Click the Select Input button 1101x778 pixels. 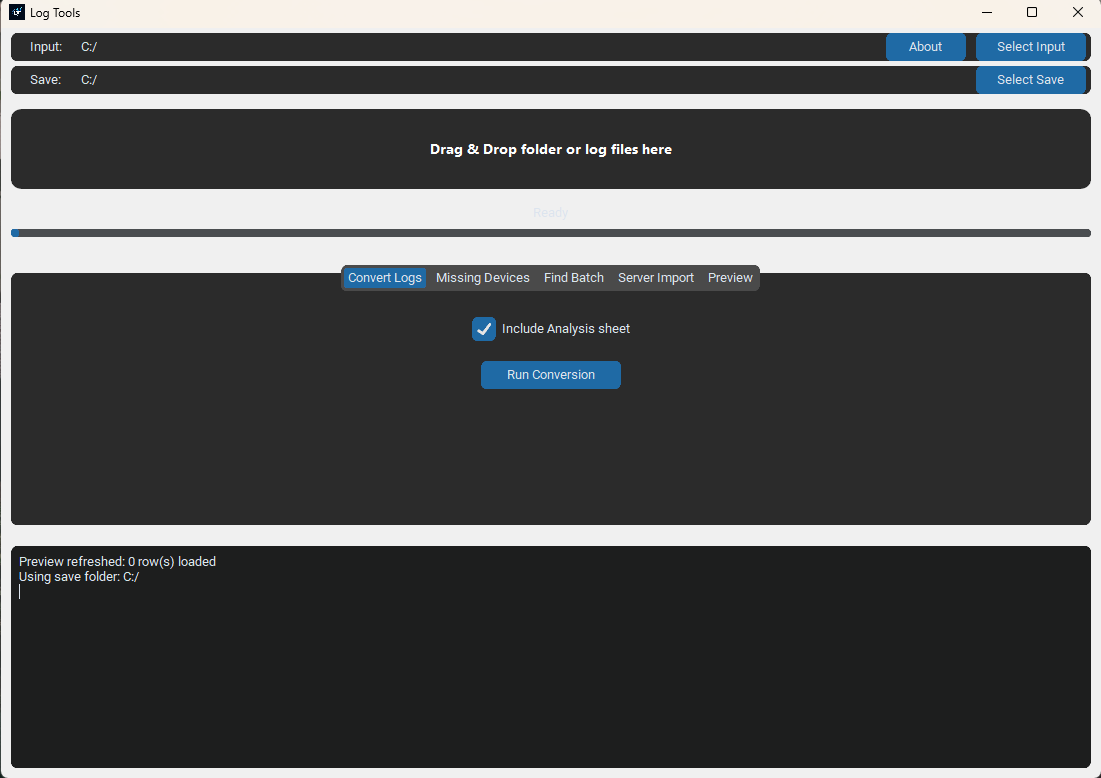pos(1030,47)
